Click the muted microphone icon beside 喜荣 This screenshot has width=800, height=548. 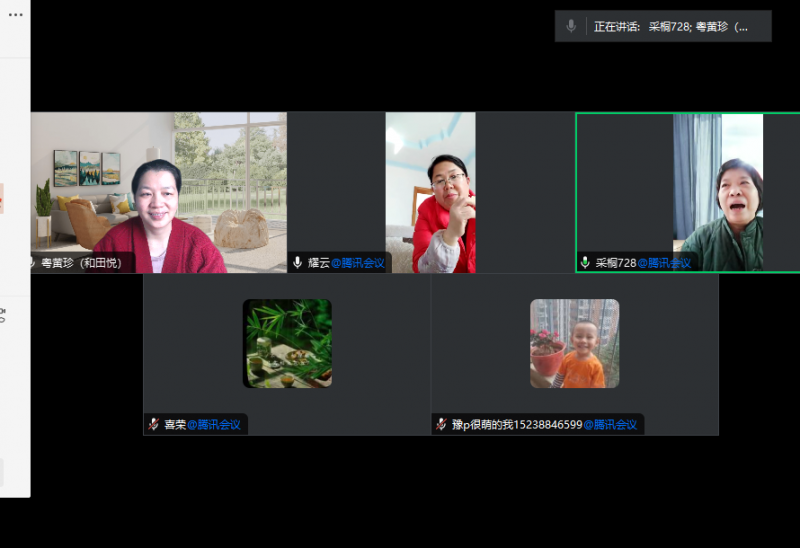click(154, 425)
